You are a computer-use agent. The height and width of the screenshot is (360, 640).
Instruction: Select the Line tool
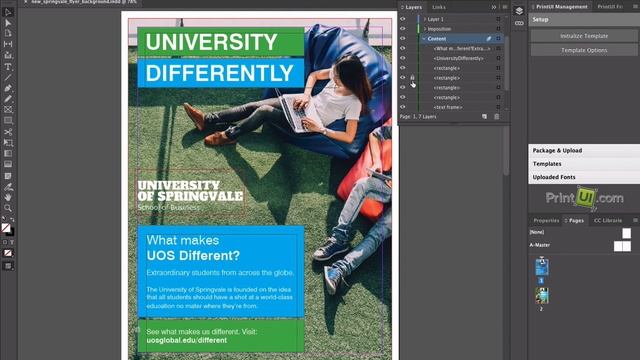point(8,77)
